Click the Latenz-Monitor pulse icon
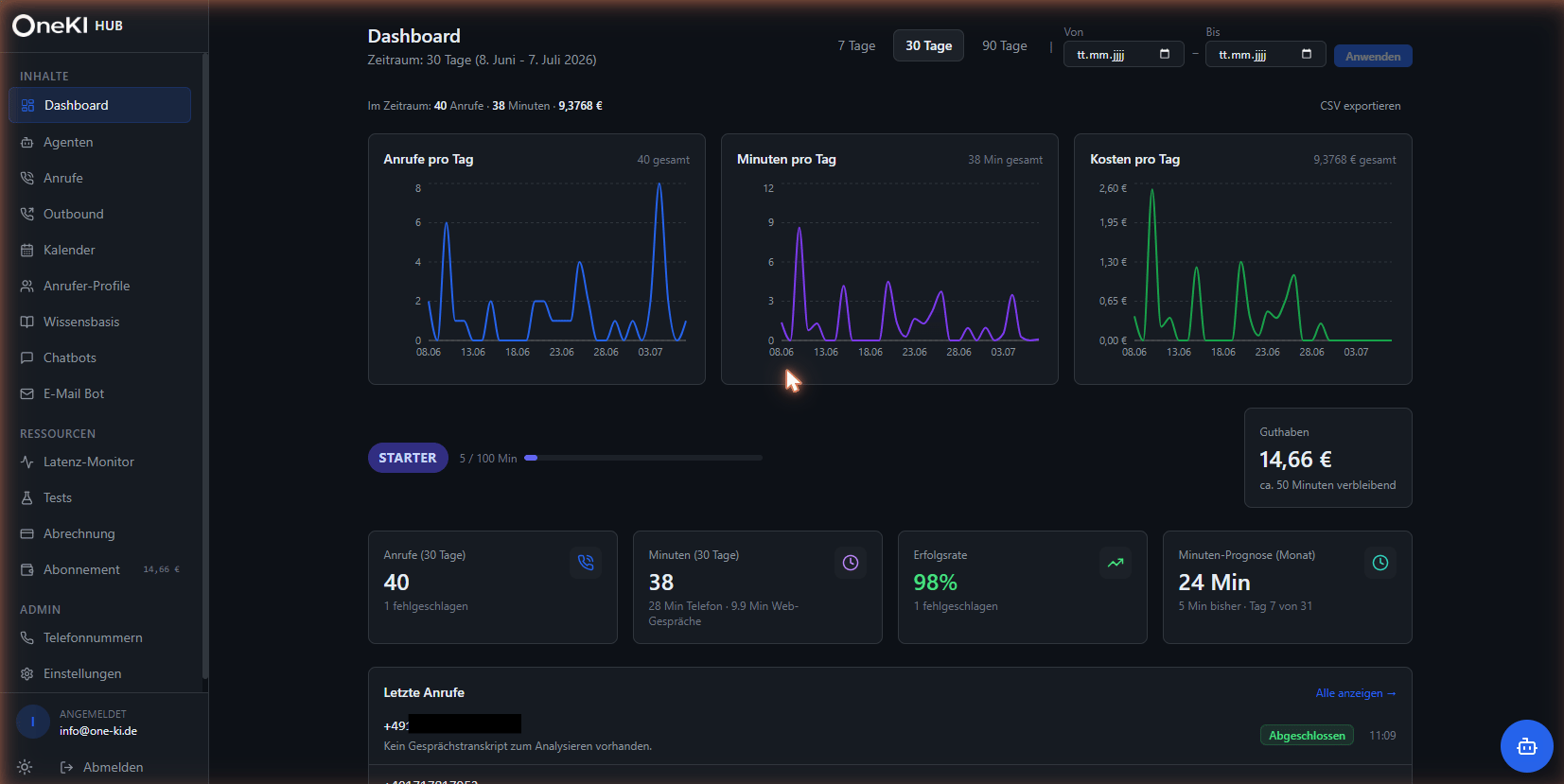 27,462
